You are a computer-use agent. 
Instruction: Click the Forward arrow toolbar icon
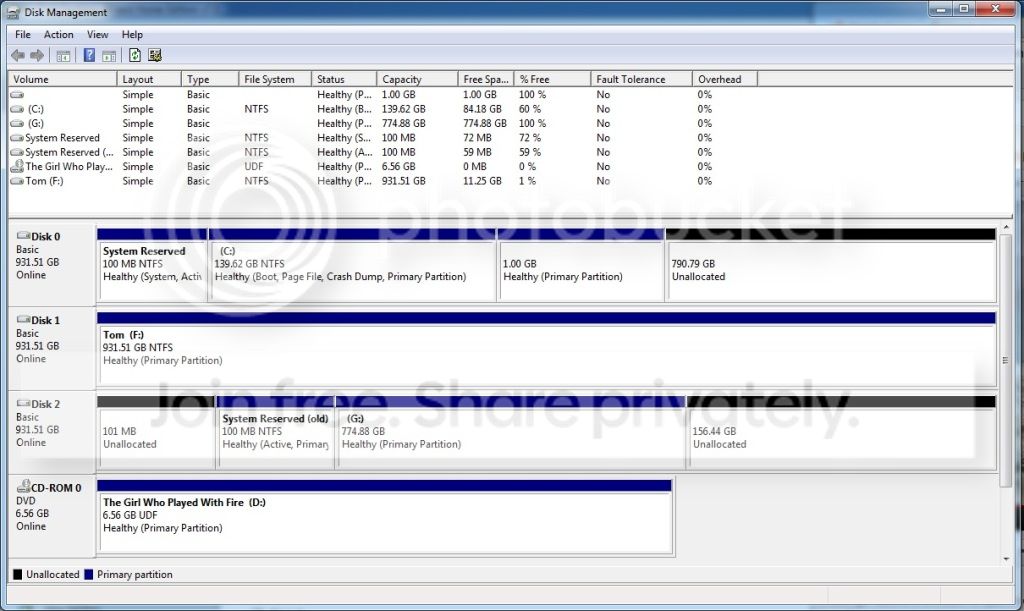click(37, 55)
